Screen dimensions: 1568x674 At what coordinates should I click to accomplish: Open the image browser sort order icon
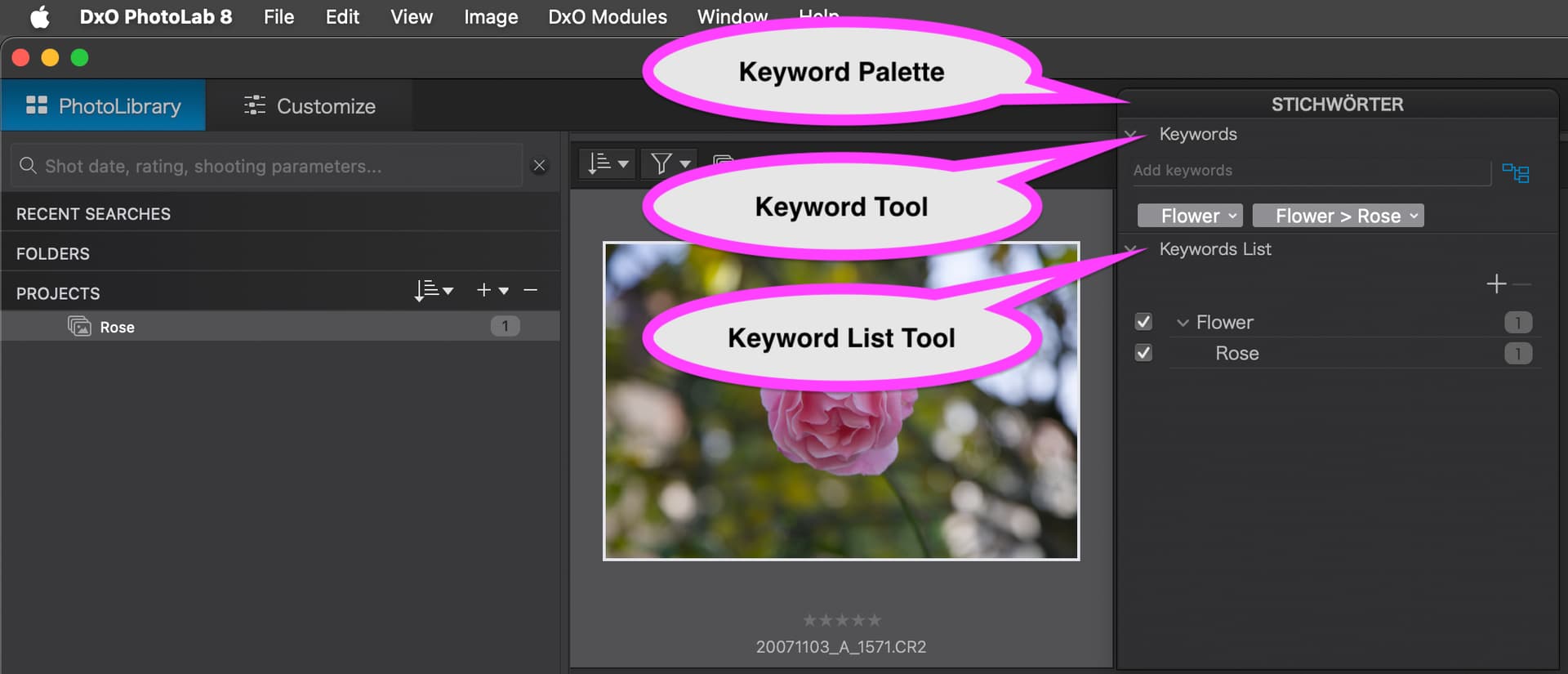pos(608,164)
